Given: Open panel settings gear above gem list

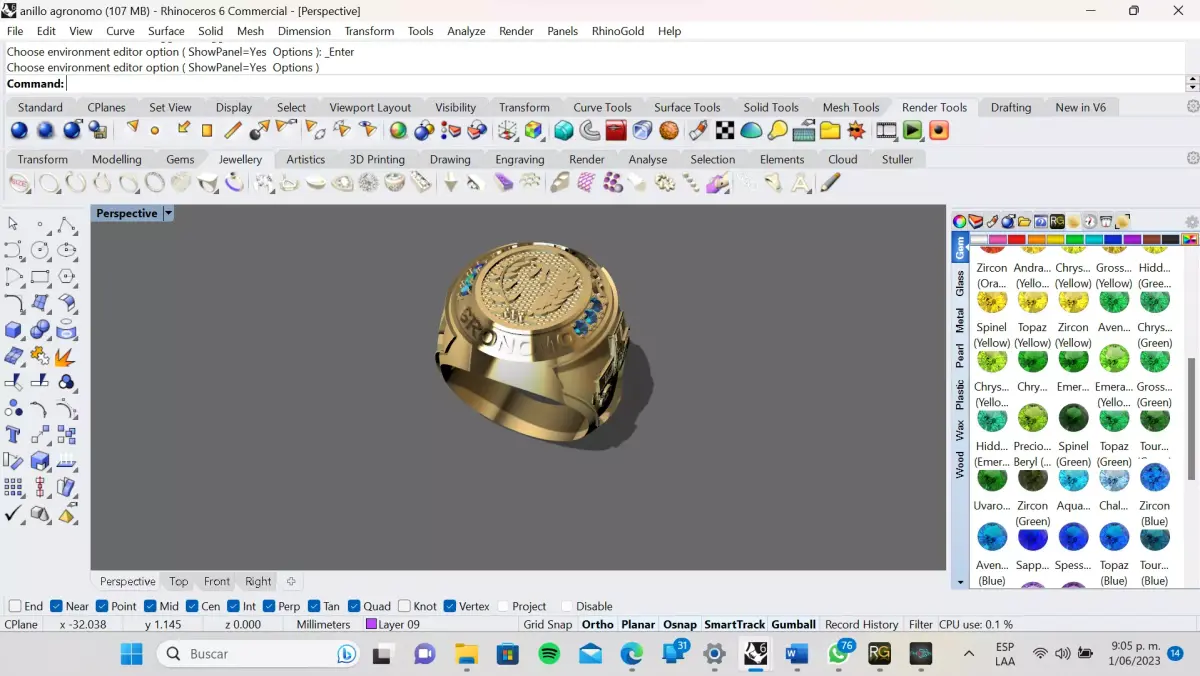Looking at the screenshot, I should (x=1191, y=222).
